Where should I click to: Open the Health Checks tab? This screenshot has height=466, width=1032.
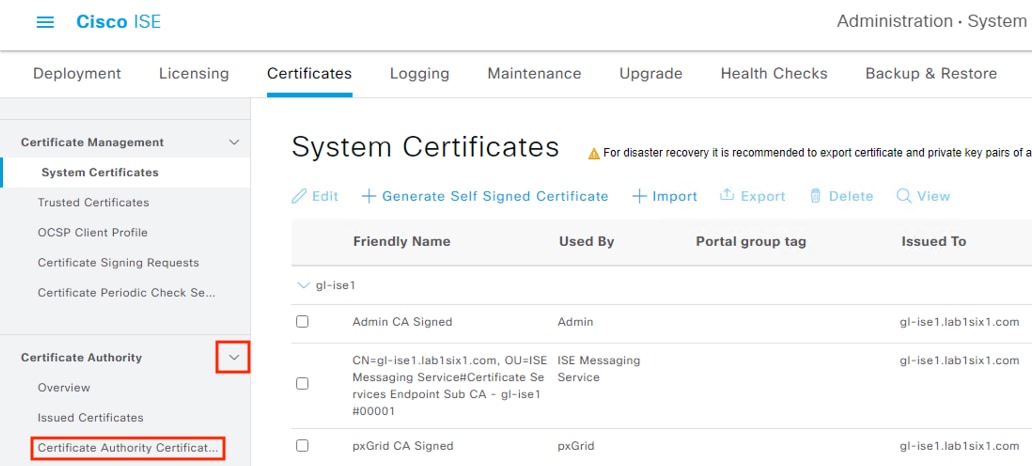(x=774, y=73)
